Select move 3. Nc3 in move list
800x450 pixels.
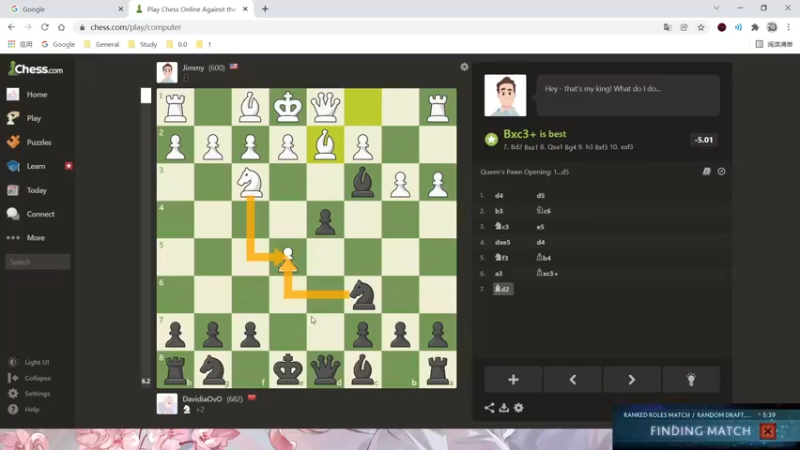(502, 227)
